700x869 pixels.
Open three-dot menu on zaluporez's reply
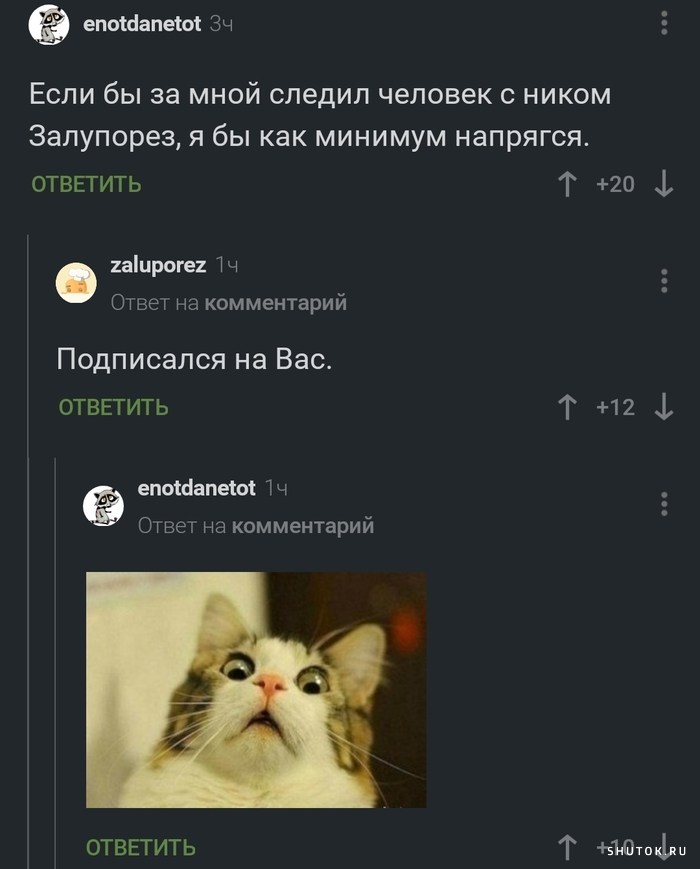click(x=664, y=281)
